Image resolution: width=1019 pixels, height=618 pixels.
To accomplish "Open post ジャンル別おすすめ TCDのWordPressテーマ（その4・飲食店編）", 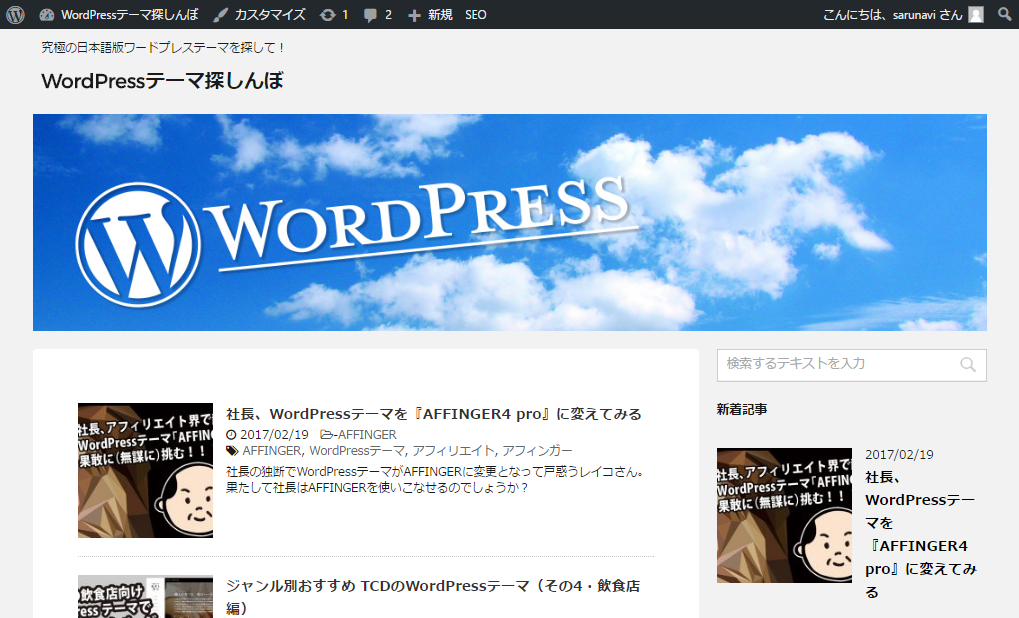I will coord(433,597).
